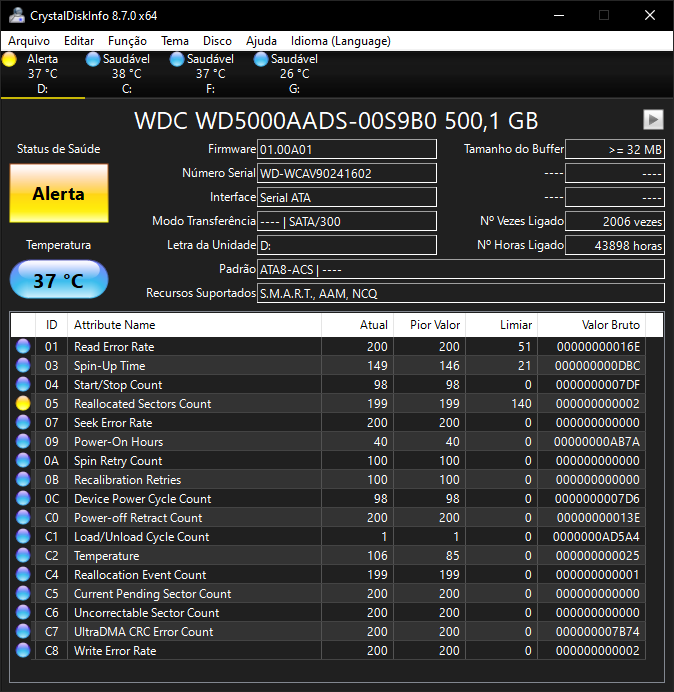Select the Read Error Rate attribute name

tap(114, 347)
